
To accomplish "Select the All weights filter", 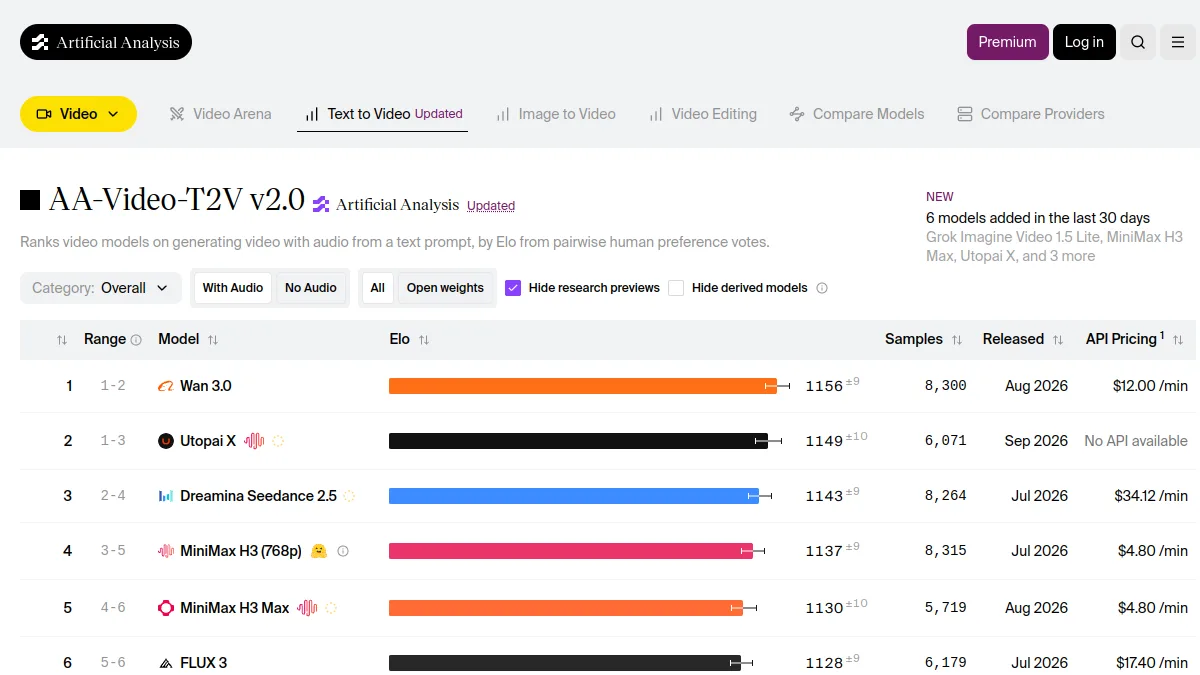I will [x=377, y=288].
